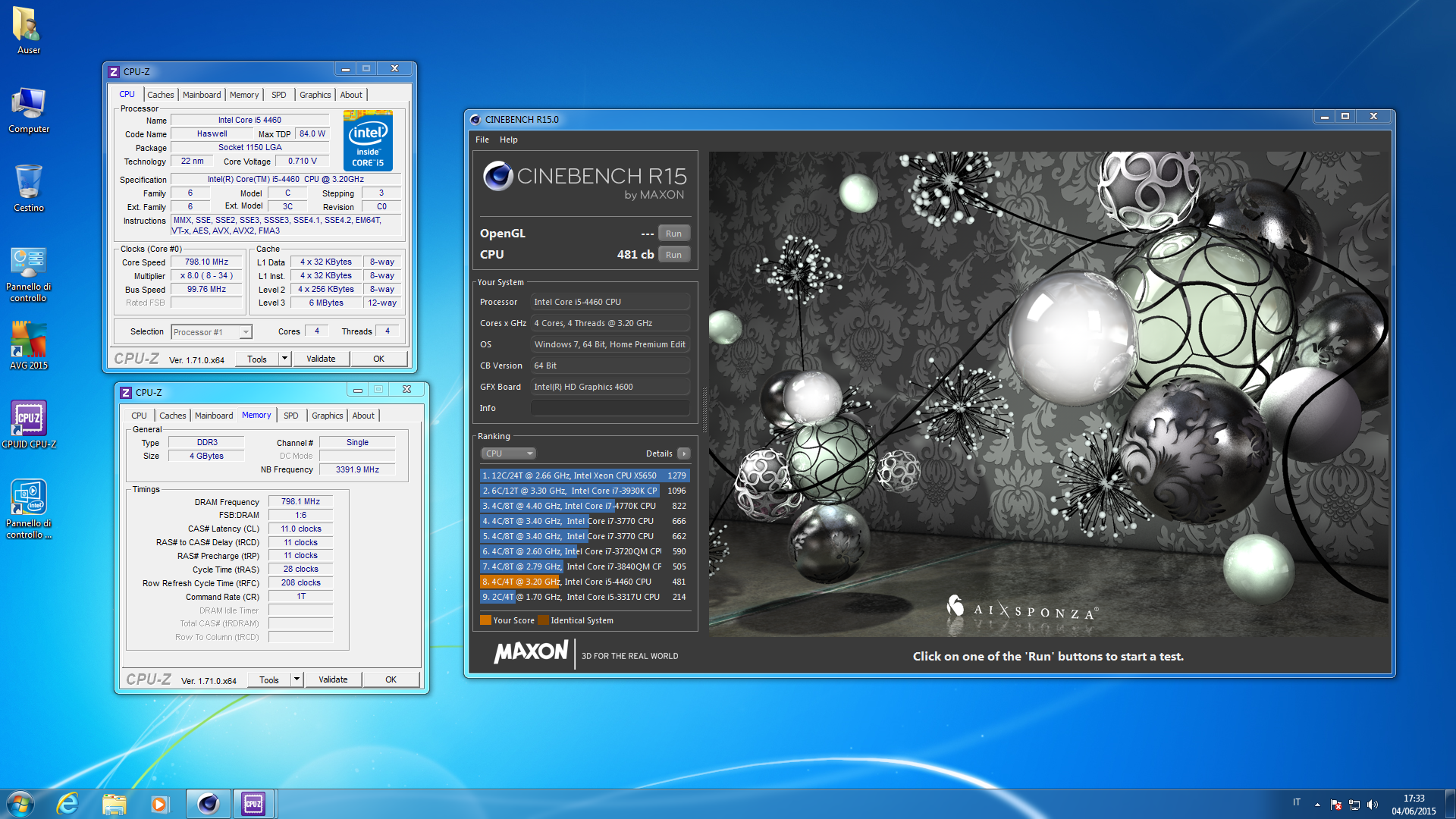Click the Info field in Your System
Viewport: 1456px width, 819px height.
tap(610, 408)
